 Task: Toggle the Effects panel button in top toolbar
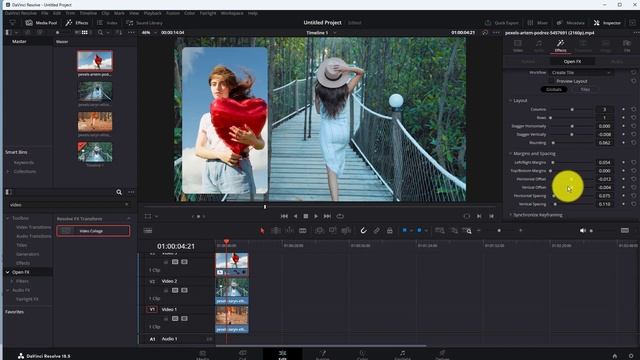(77, 23)
